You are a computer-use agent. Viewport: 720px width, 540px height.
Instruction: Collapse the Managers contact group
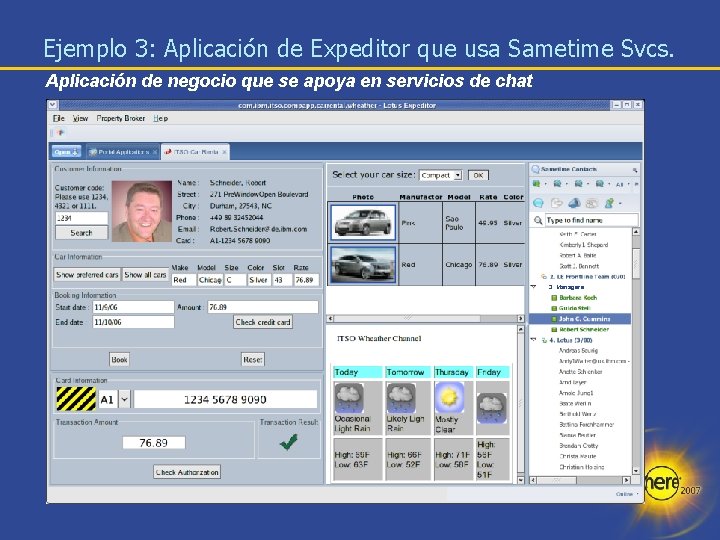534,287
